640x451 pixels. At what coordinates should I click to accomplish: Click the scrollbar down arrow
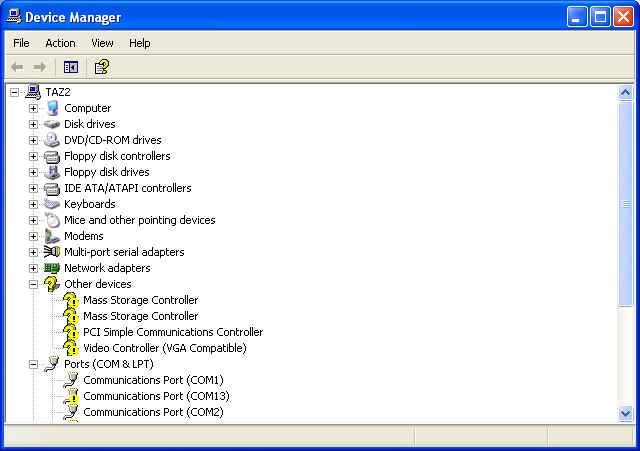click(625, 413)
